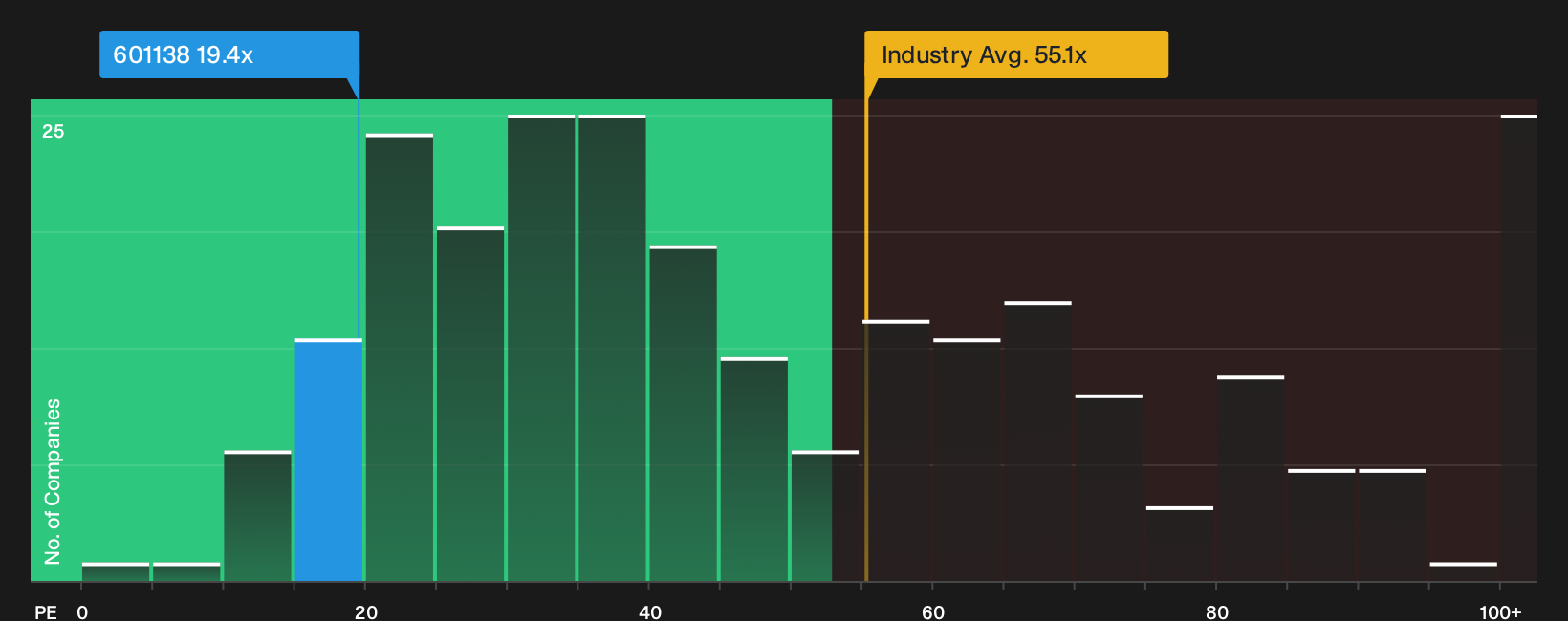This screenshot has width=1568, height=621.
Task: Select the short bar for PE 5-10
Action: [186, 572]
